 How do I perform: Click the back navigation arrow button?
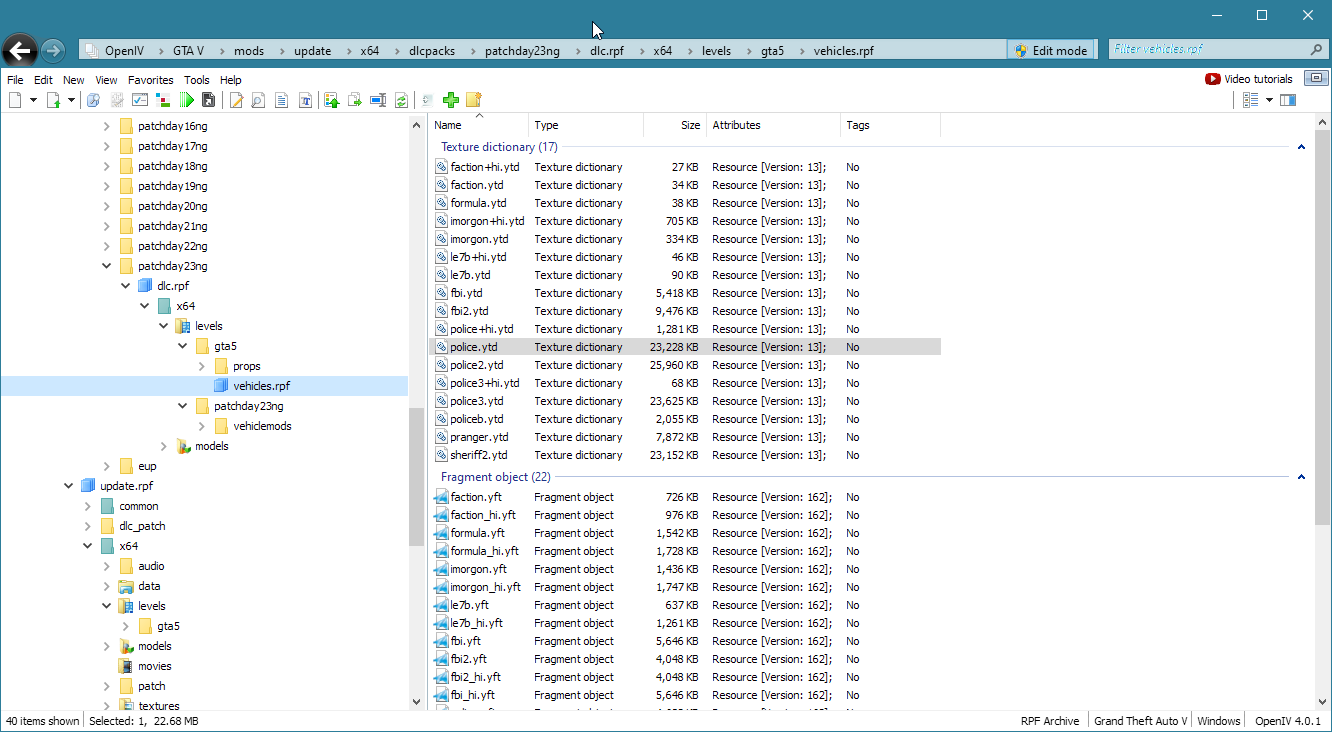coord(19,50)
